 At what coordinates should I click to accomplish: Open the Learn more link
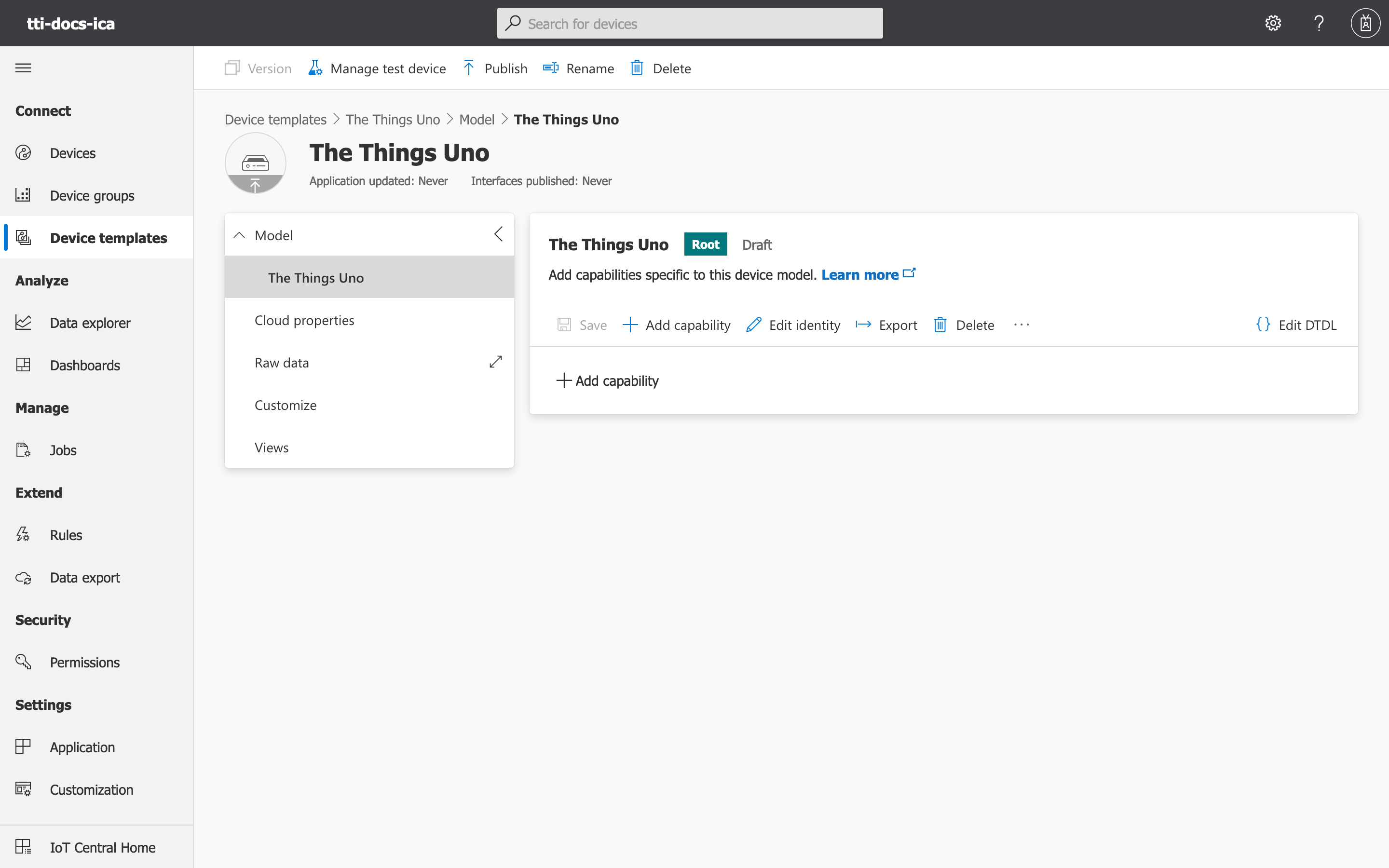[869, 274]
